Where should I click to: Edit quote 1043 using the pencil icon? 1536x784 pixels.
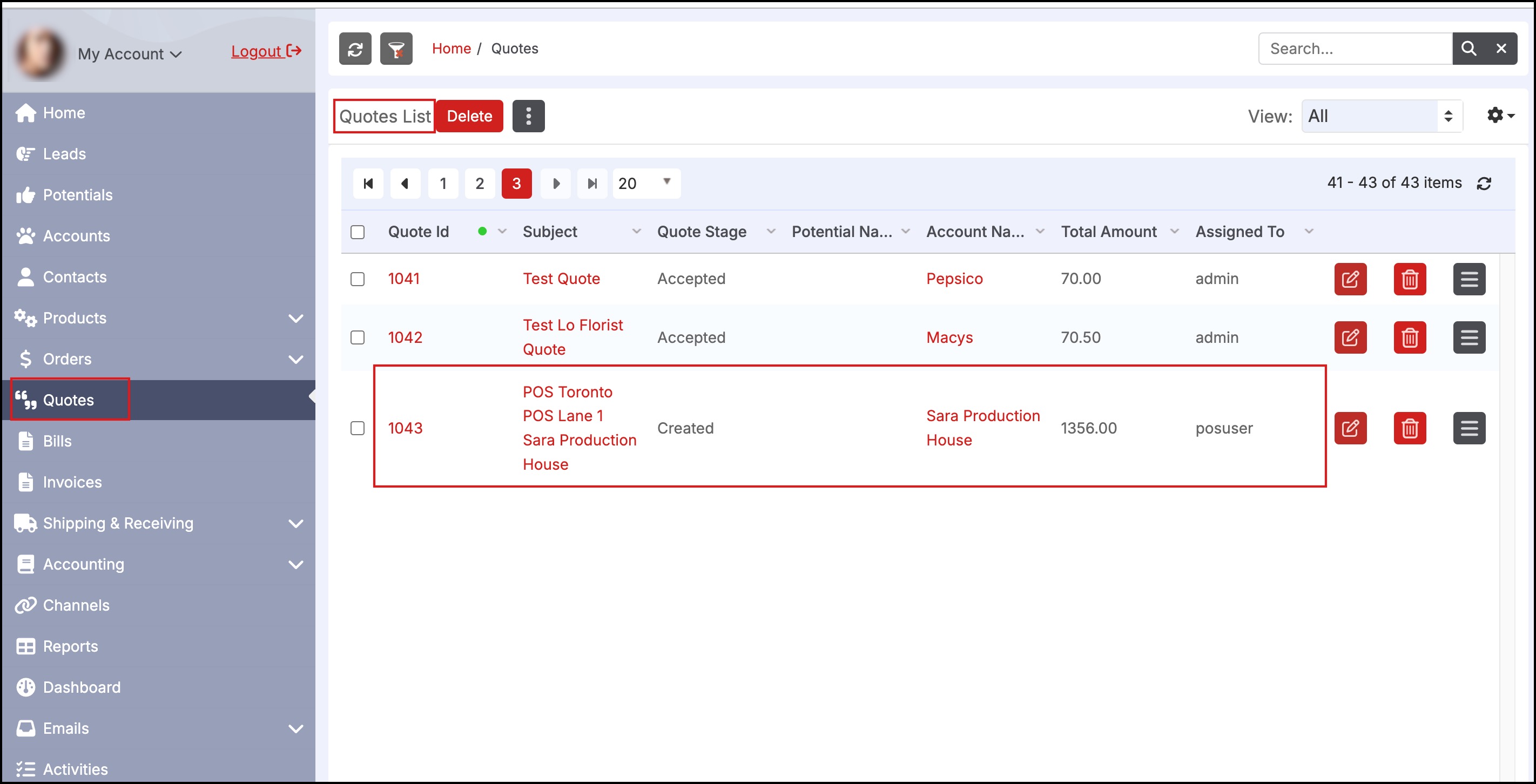click(x=1351, y=428)
